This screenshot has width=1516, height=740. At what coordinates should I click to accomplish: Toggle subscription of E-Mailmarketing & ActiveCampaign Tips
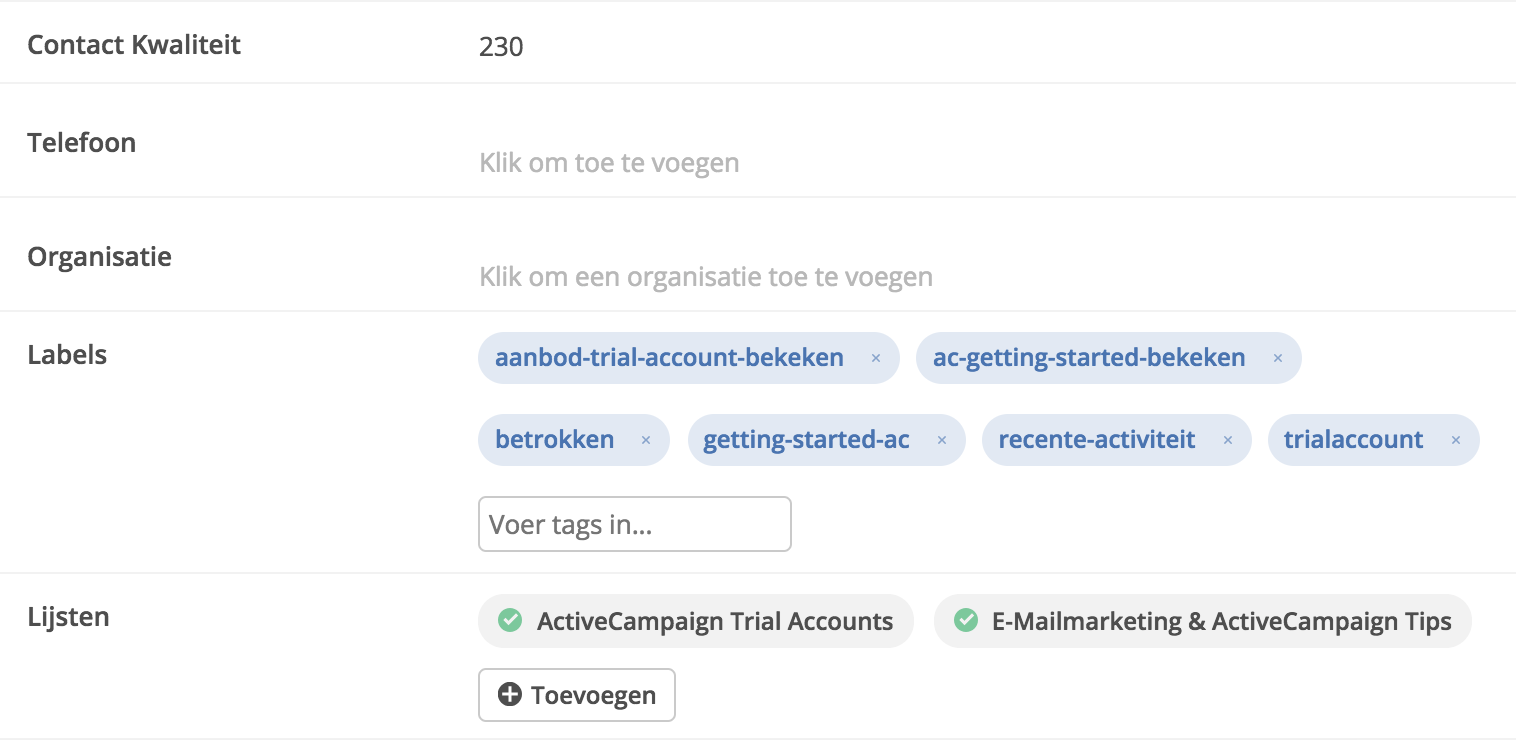click(965, 620)
